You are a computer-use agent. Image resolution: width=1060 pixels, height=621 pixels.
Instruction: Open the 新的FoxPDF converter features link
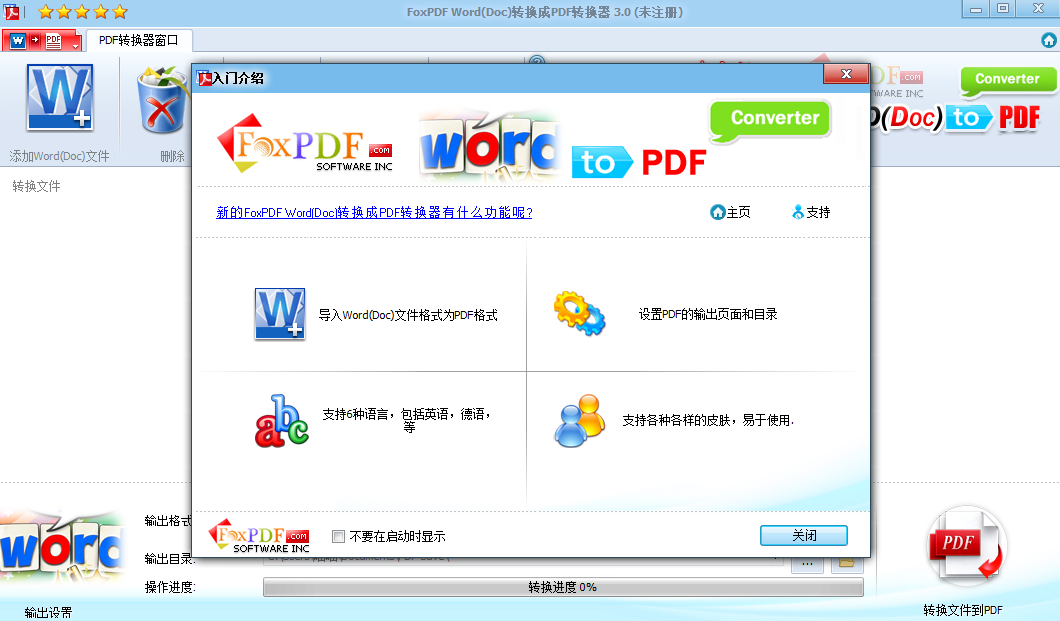(374, 212)
